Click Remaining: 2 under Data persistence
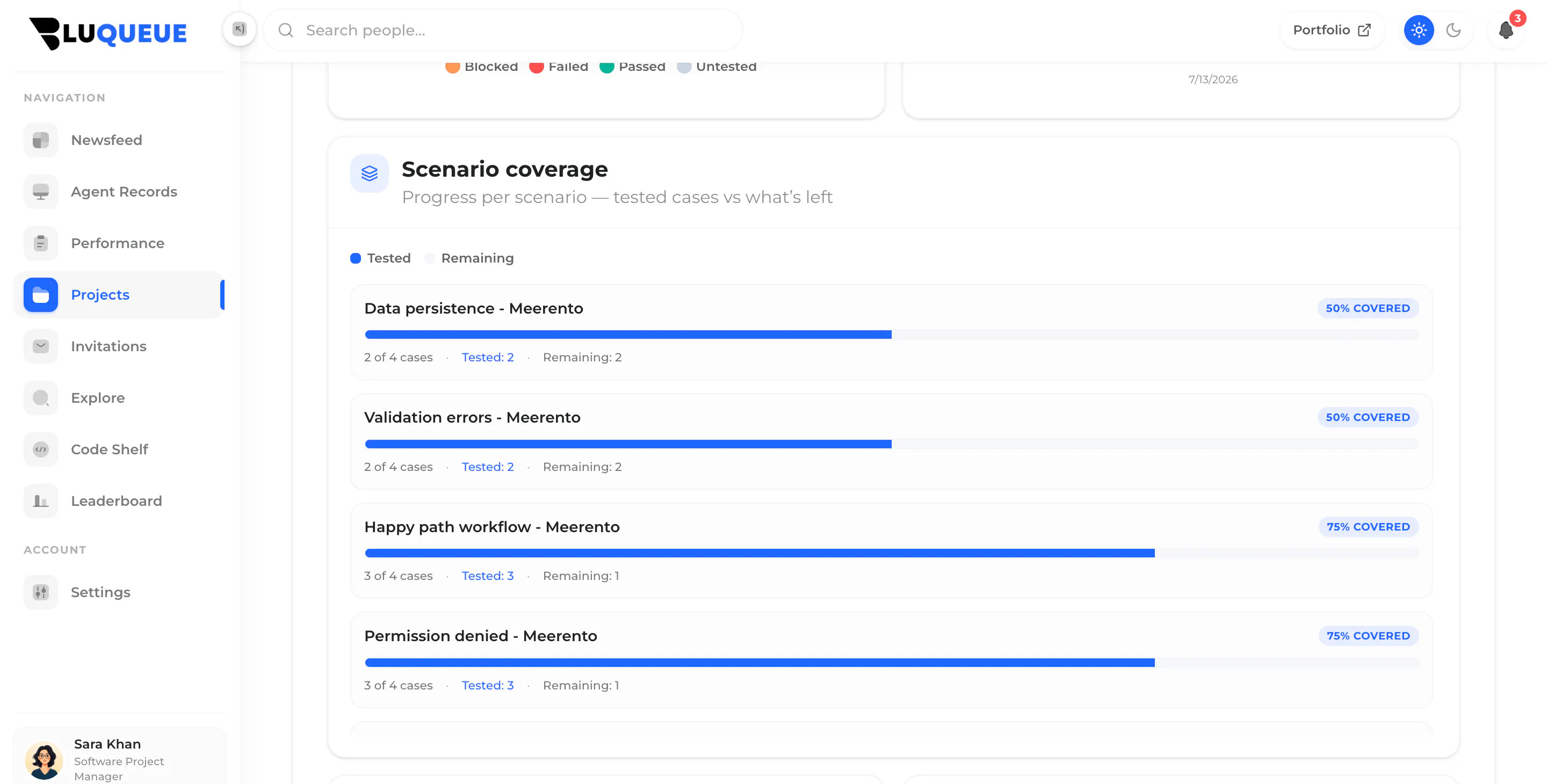Image resolution: width=1547 pixels, height=784 pixels. [582, 357]
